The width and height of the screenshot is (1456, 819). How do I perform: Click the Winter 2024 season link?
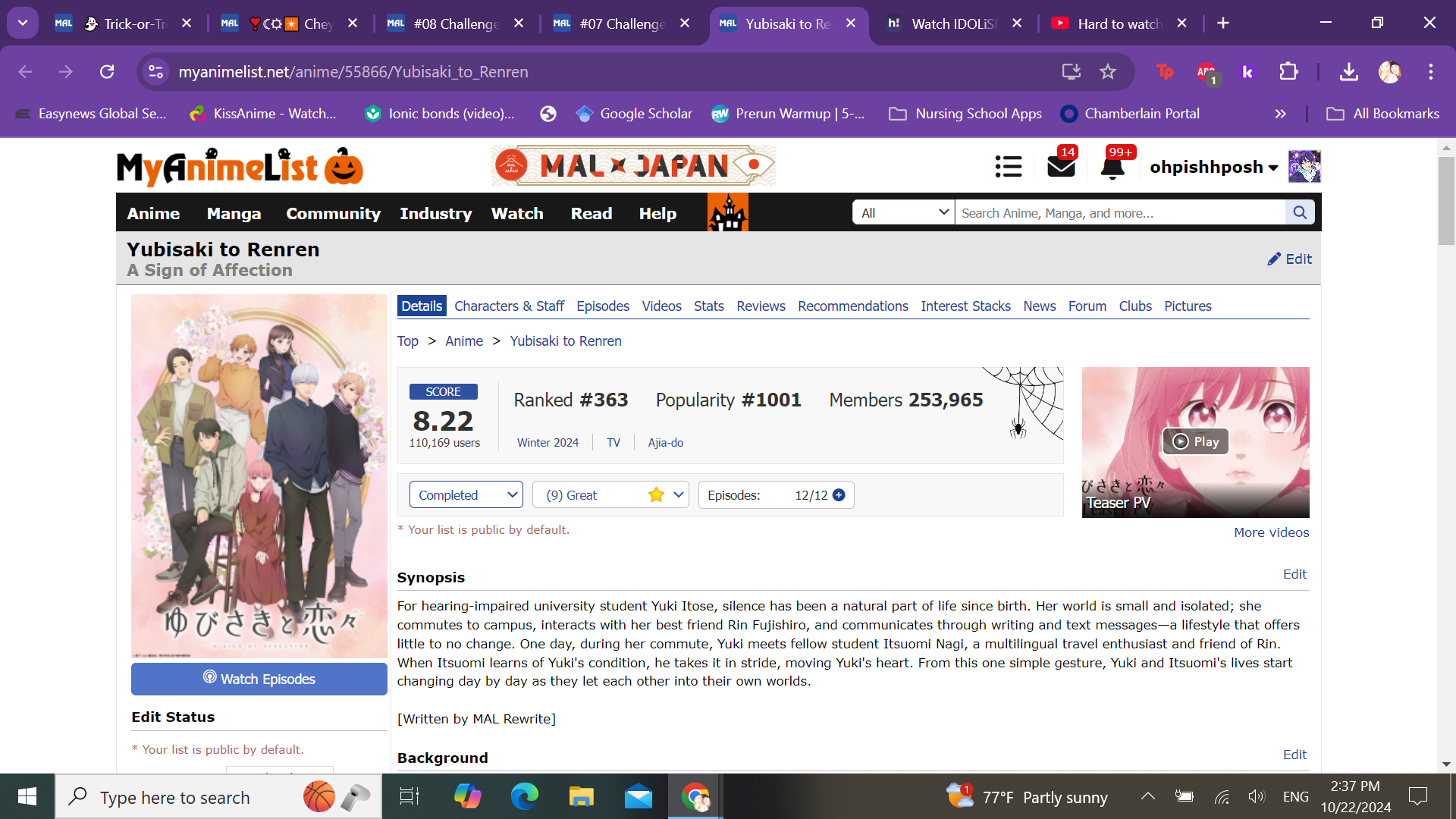548,443
